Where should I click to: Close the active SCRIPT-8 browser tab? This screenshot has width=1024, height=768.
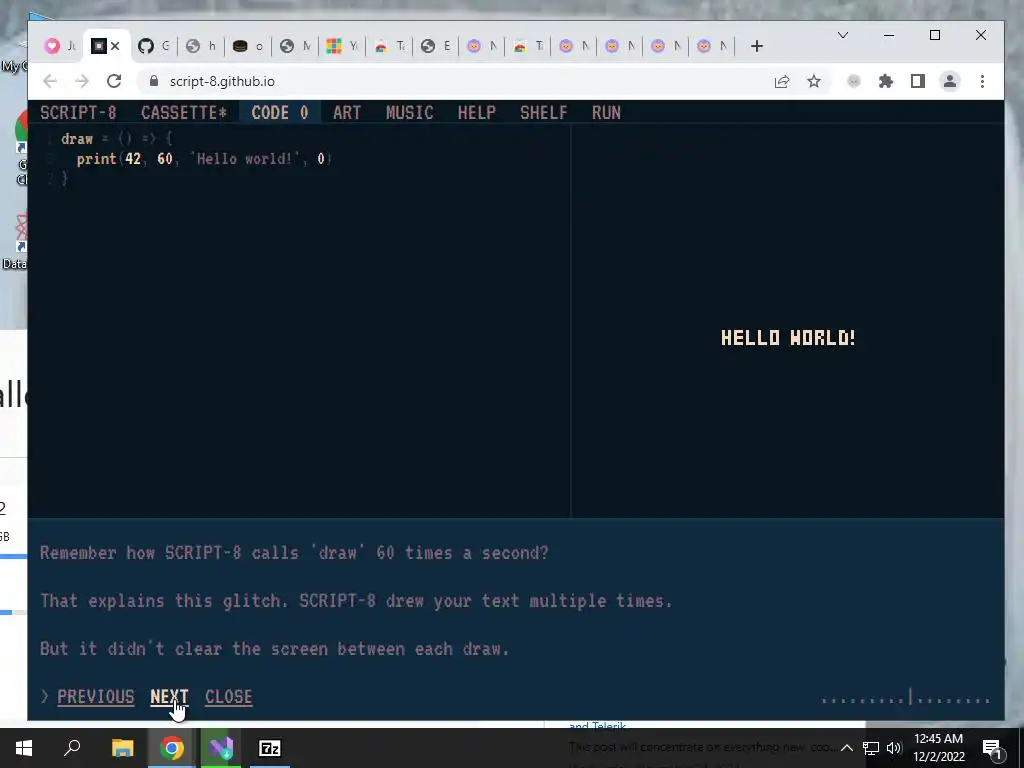click(x=116, y=46)
